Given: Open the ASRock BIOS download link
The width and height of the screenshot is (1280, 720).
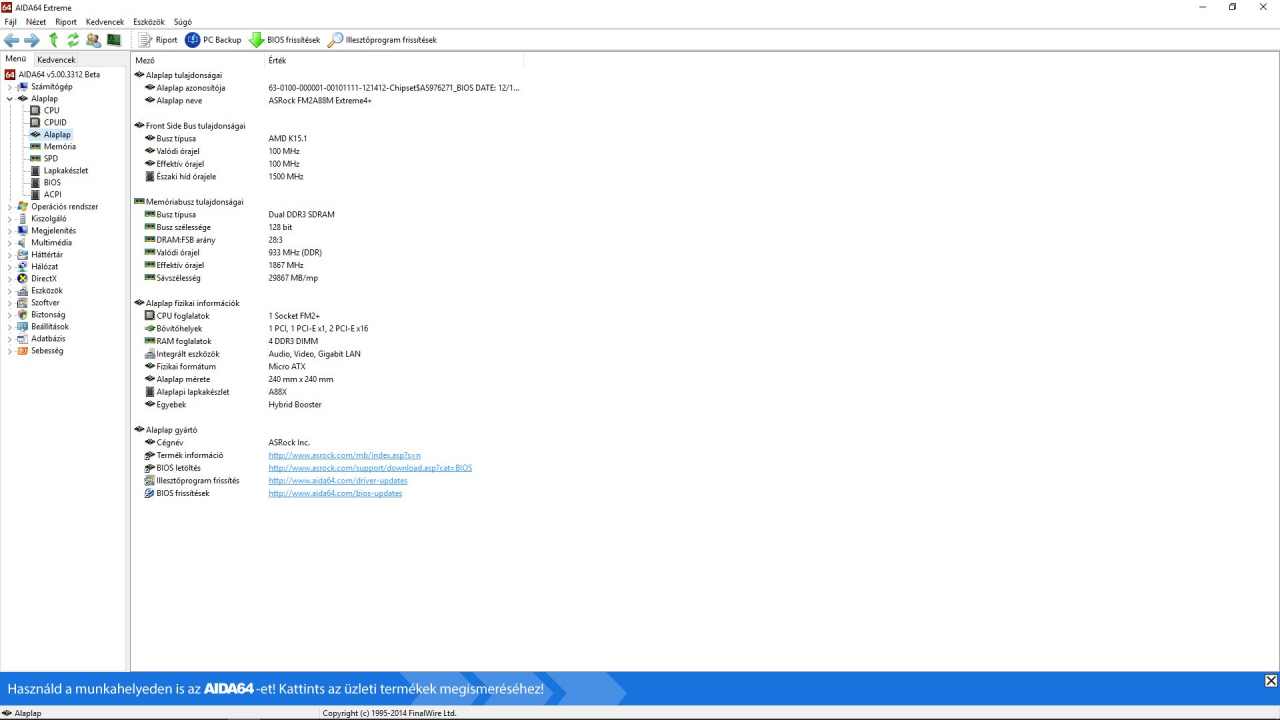Looking at the screenshot, I should (x=370, y=468).
